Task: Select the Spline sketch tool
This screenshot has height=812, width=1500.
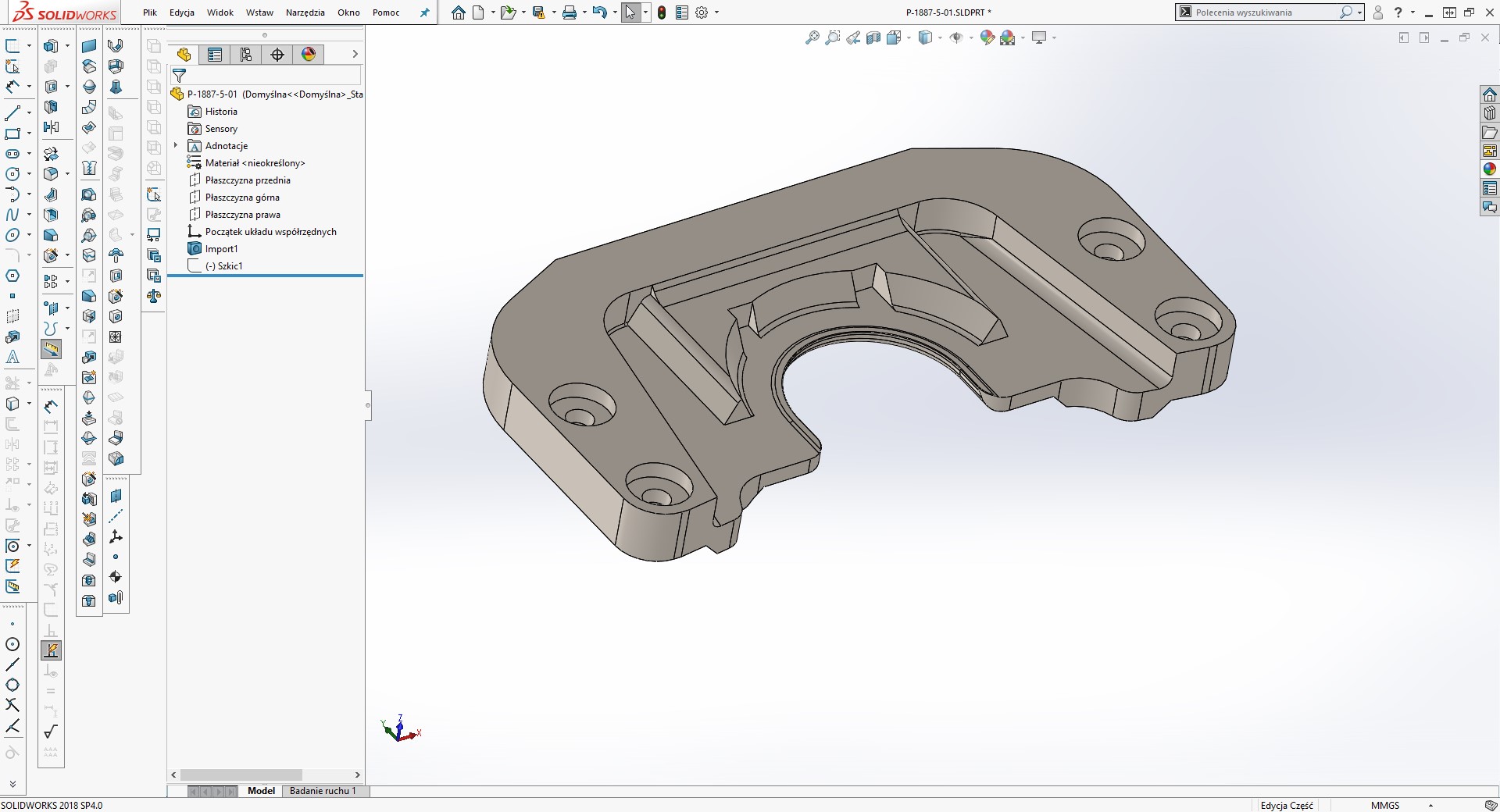Action: (12, 215)
